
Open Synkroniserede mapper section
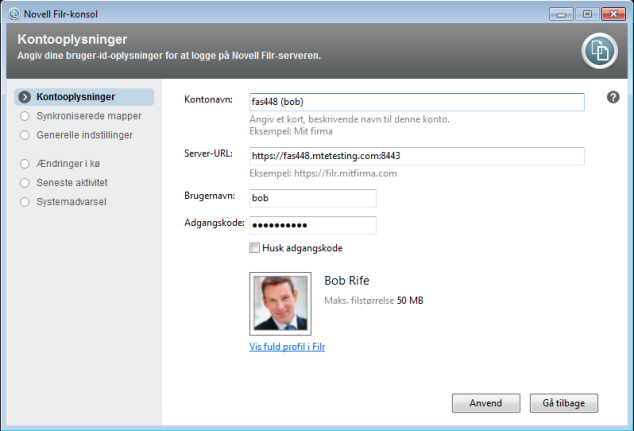(x=81, y=116)
